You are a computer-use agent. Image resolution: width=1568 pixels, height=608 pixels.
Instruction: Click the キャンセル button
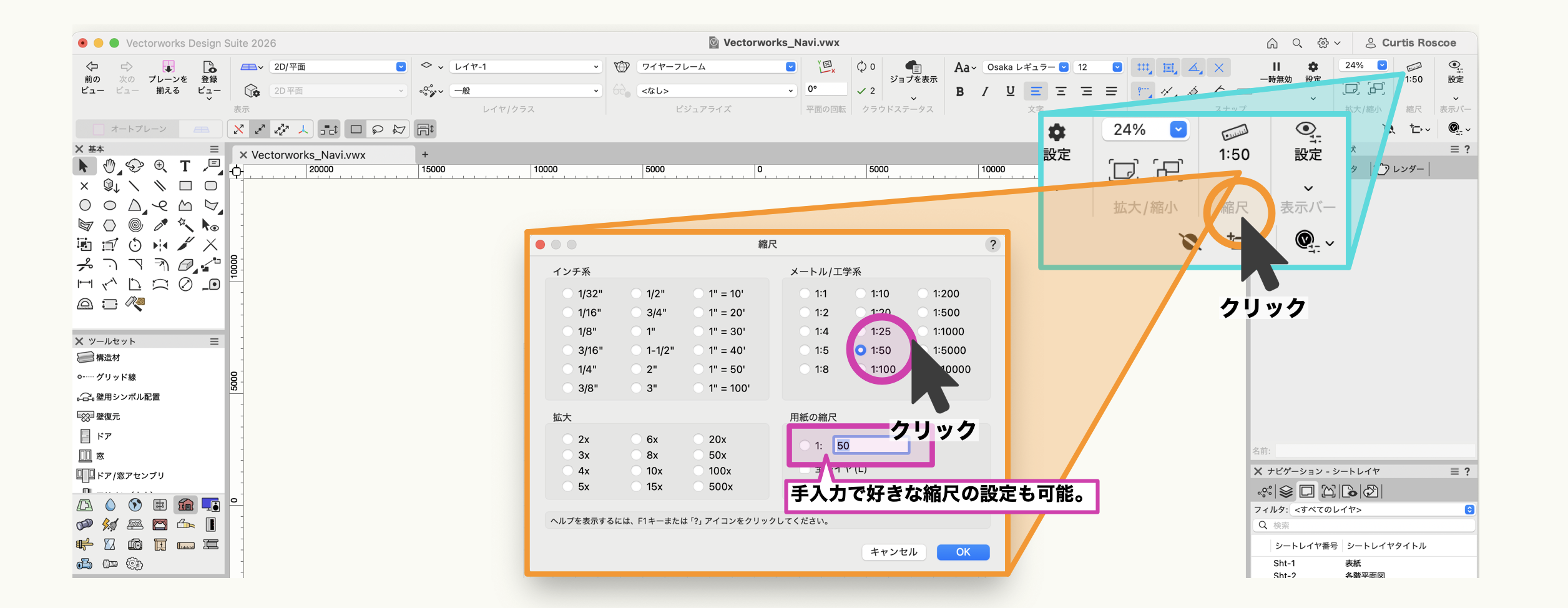click(893, 552)
